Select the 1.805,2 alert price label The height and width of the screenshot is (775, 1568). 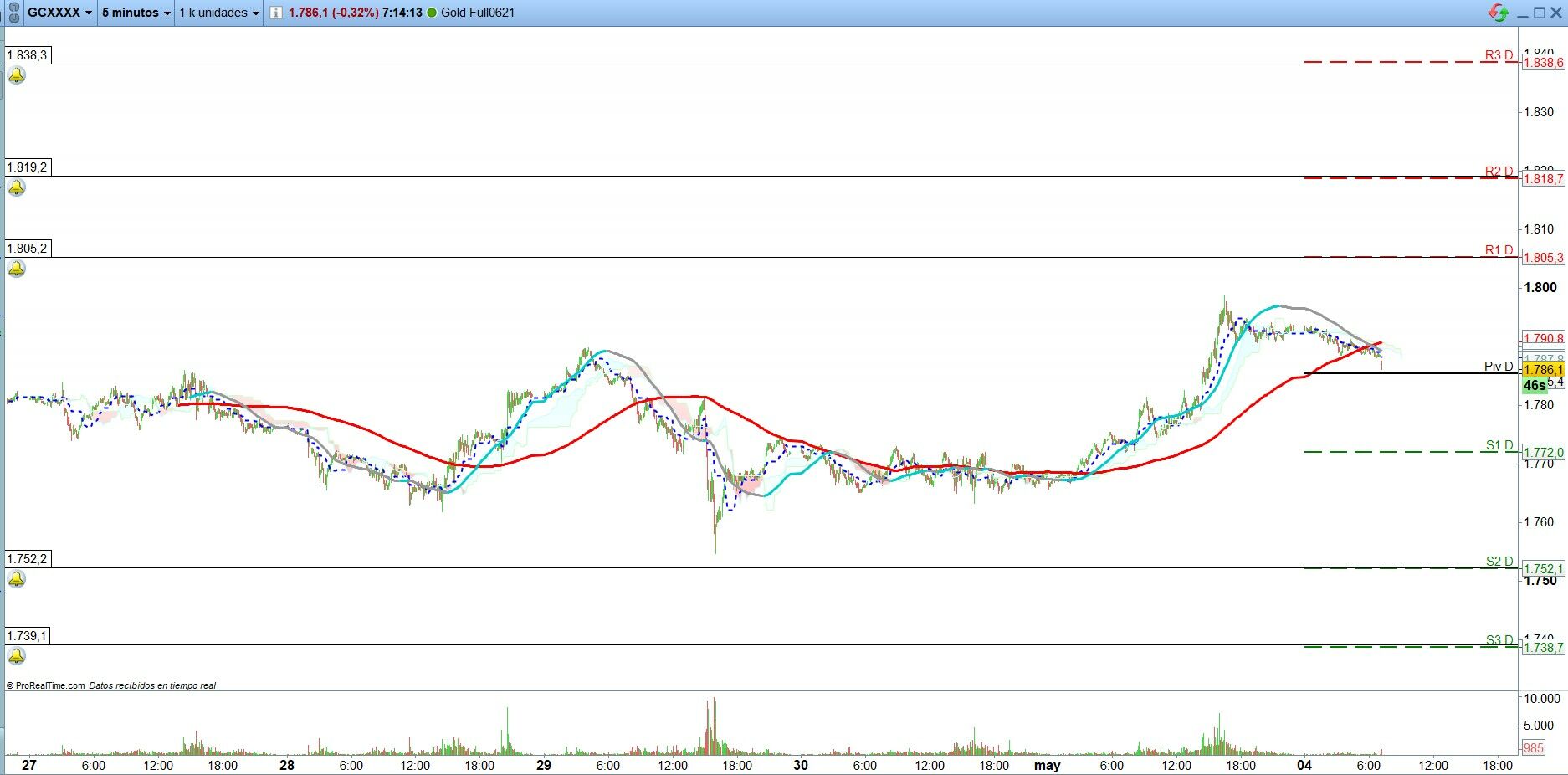tap(28, 249)
